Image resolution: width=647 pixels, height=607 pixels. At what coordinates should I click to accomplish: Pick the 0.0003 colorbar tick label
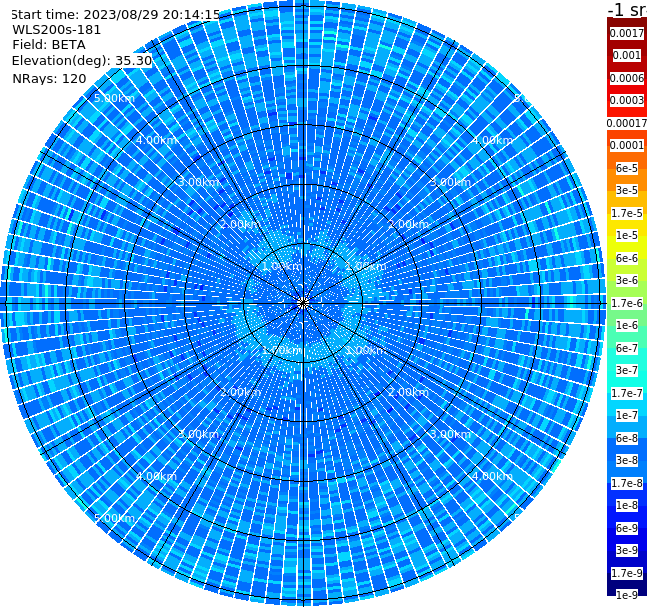pos(627,100)
